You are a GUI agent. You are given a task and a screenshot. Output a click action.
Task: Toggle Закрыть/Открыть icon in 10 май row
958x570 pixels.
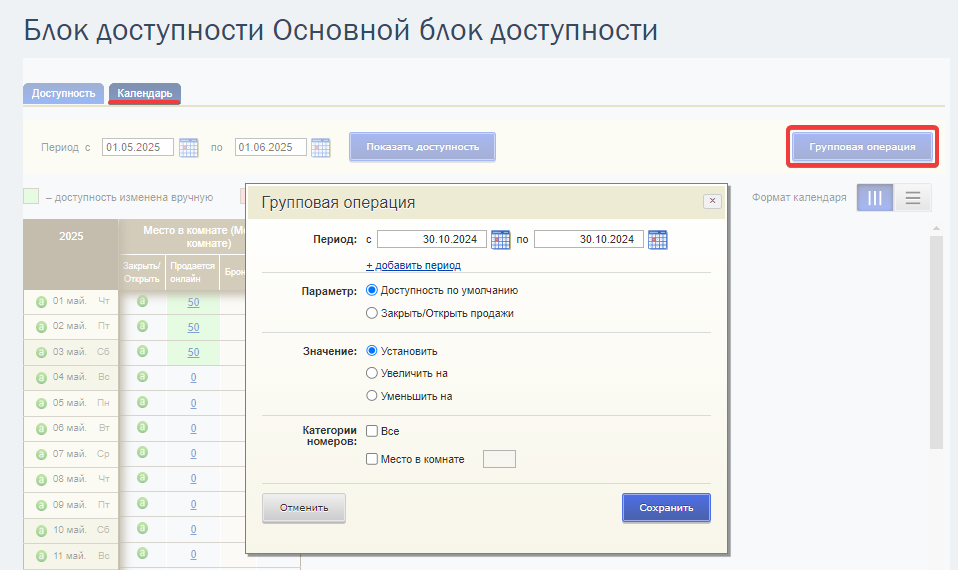click(142, 528)
